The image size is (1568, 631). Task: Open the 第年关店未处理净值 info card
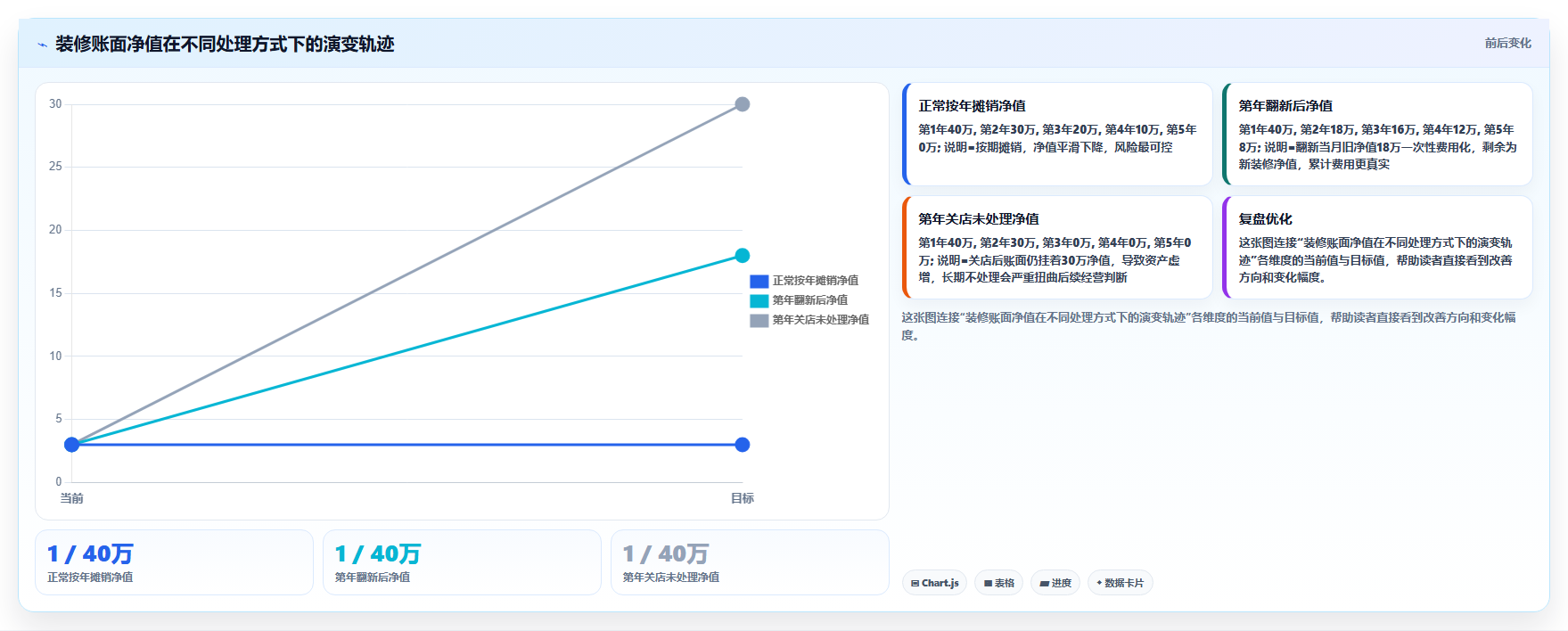(1057, 247)
